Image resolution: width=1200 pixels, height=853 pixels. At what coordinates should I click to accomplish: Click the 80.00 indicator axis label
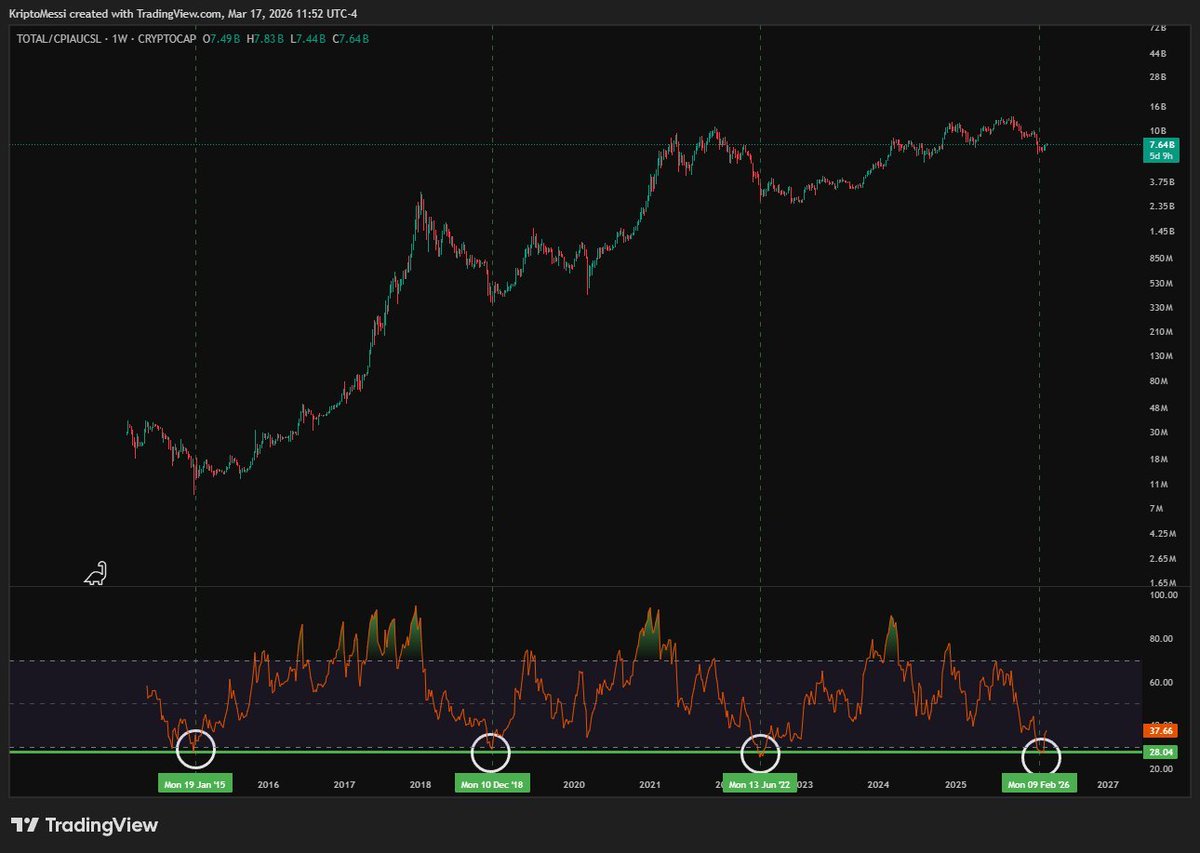tap(1161, 639)
